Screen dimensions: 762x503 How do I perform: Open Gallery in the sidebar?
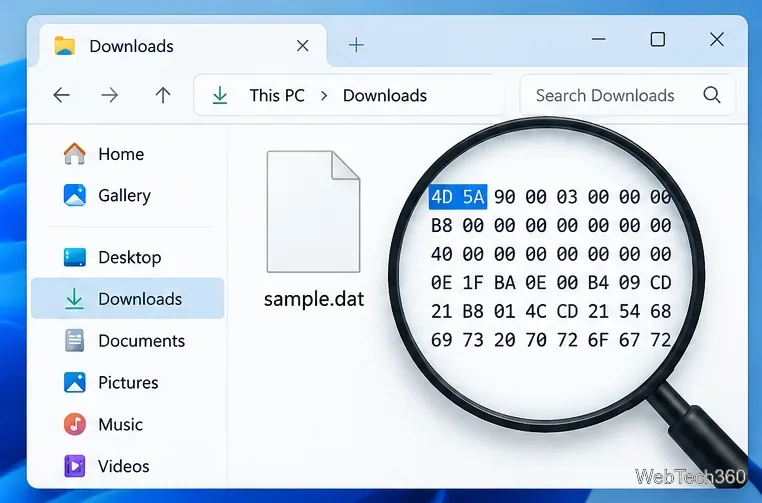click(124, 196)
